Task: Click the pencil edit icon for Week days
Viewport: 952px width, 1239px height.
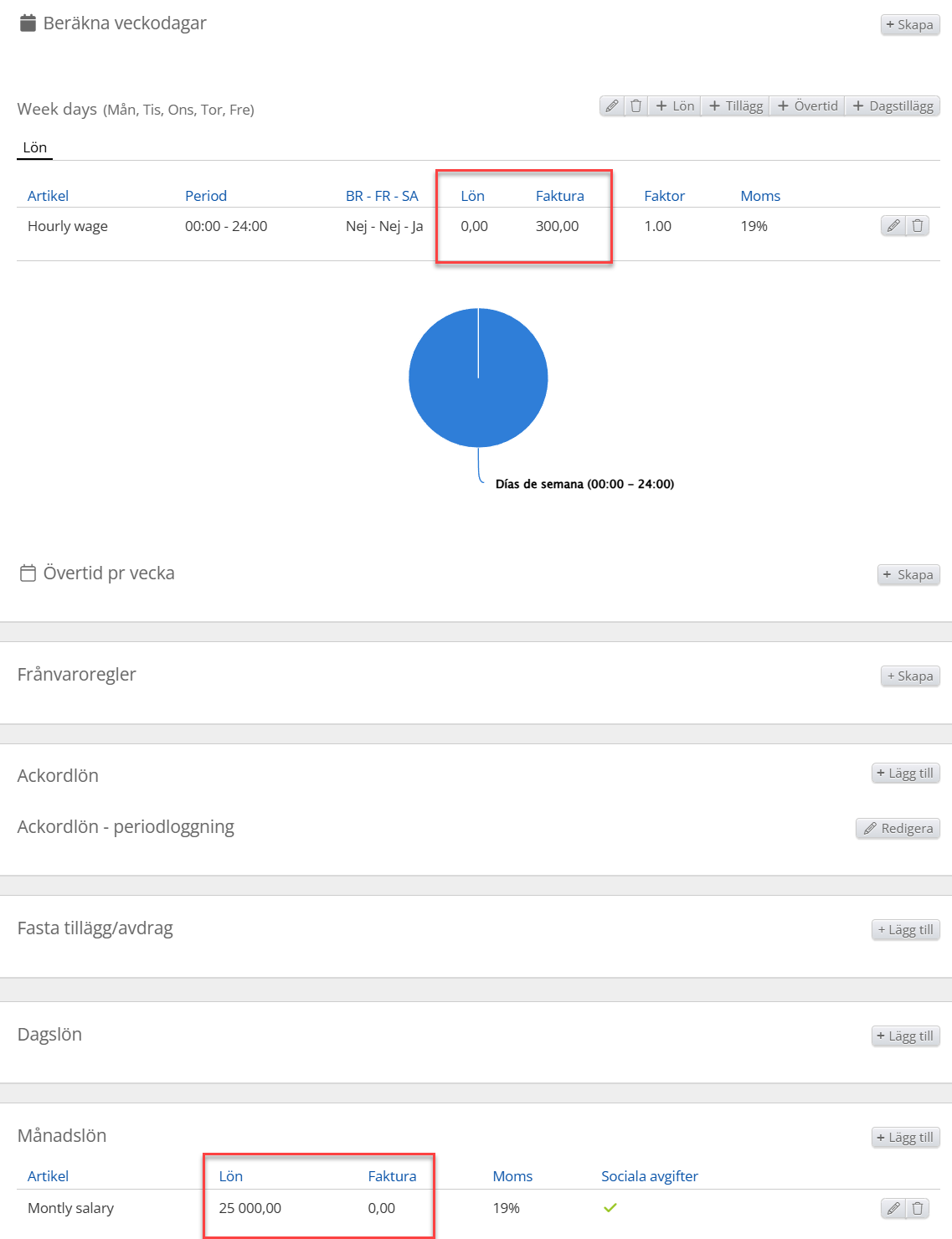Action: click(612, 106)
